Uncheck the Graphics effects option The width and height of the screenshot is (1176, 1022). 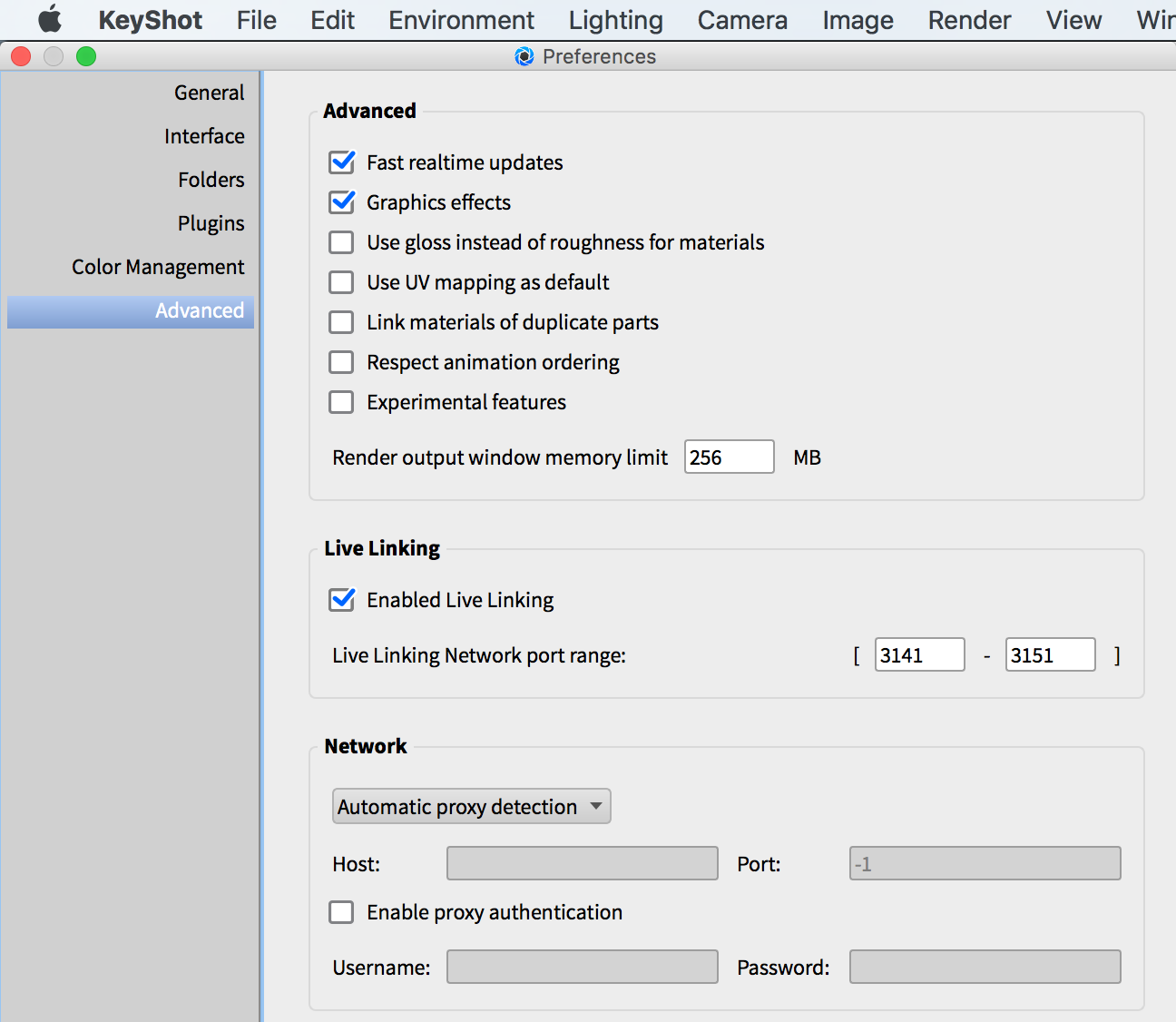342,202
